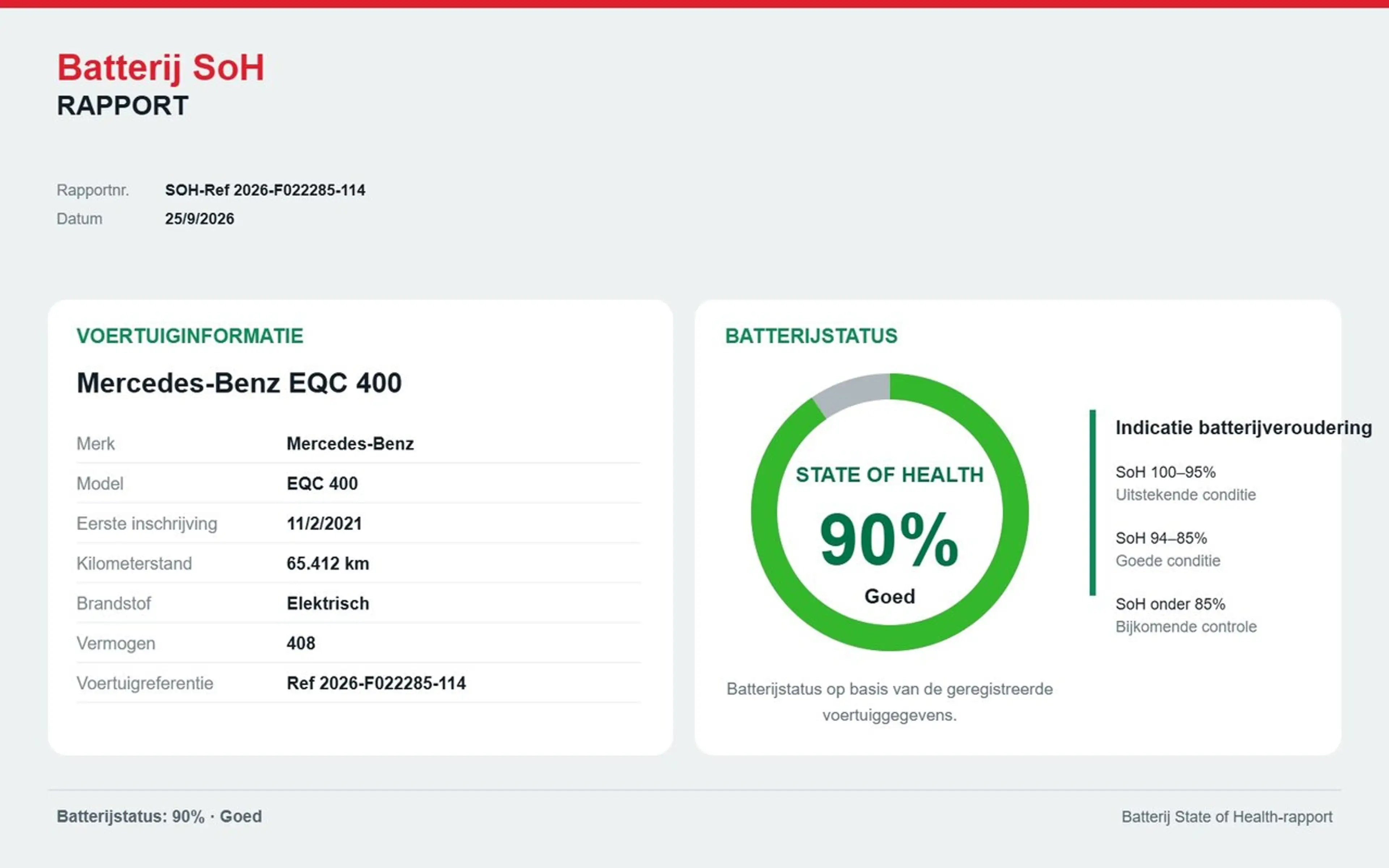Screen dimensions: 1389x868
Task: Click the Brandstof value 'Elektrisch'
Action: [x=328, y=603]
